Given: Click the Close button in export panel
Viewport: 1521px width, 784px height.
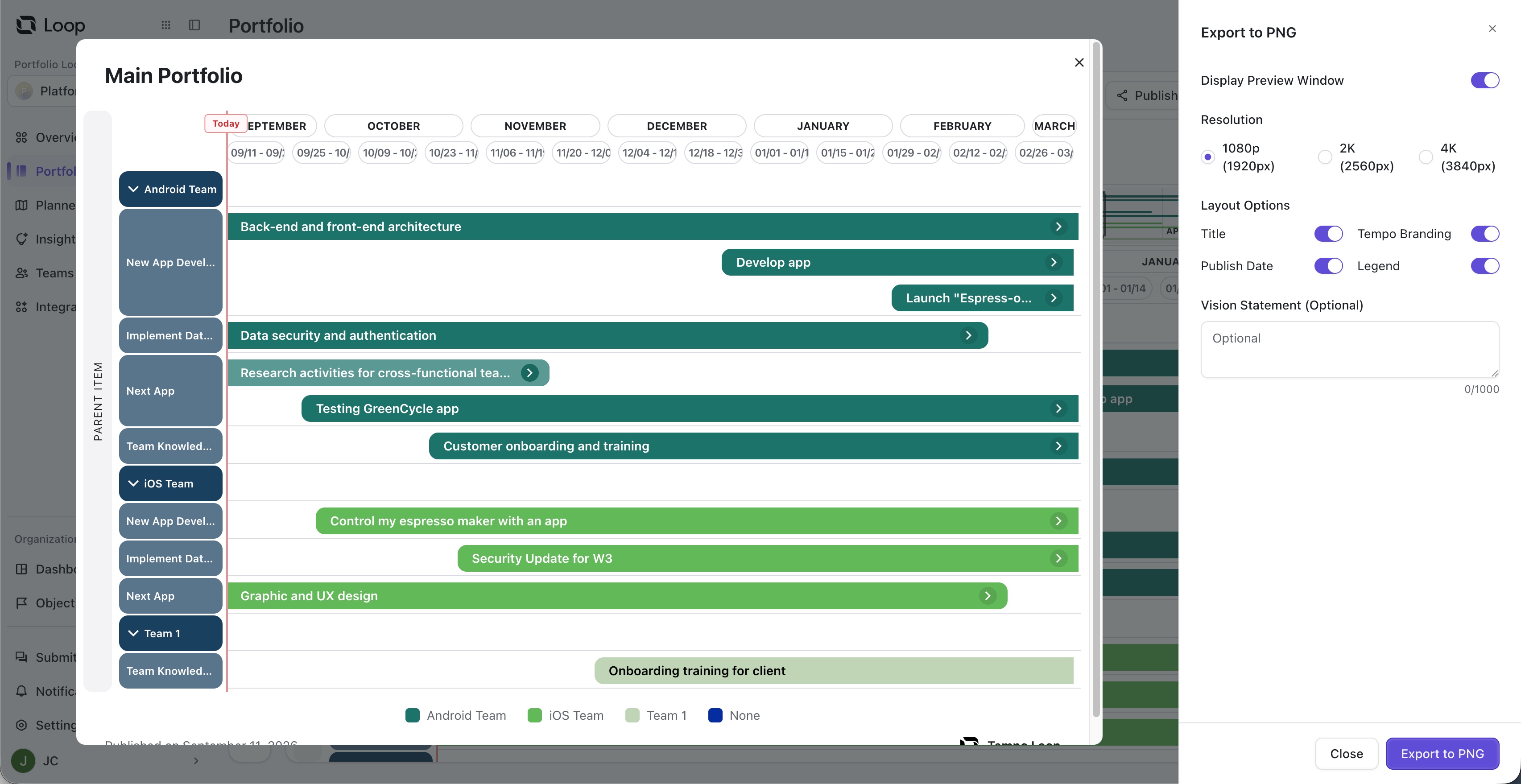Looking at the screenshot, I should coord(1346,754).
